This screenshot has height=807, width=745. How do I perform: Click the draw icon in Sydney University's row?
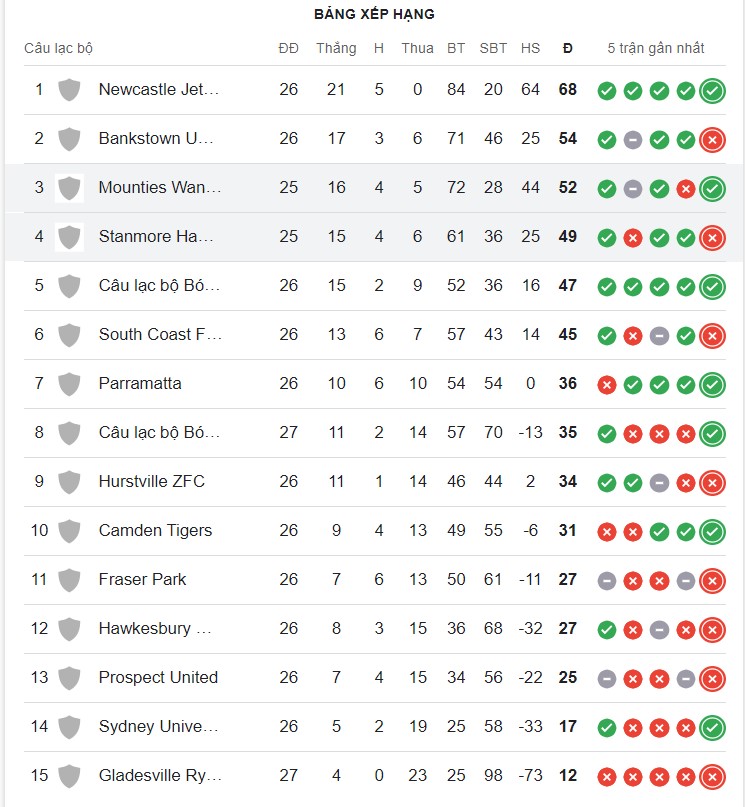(x=659, y=726)
